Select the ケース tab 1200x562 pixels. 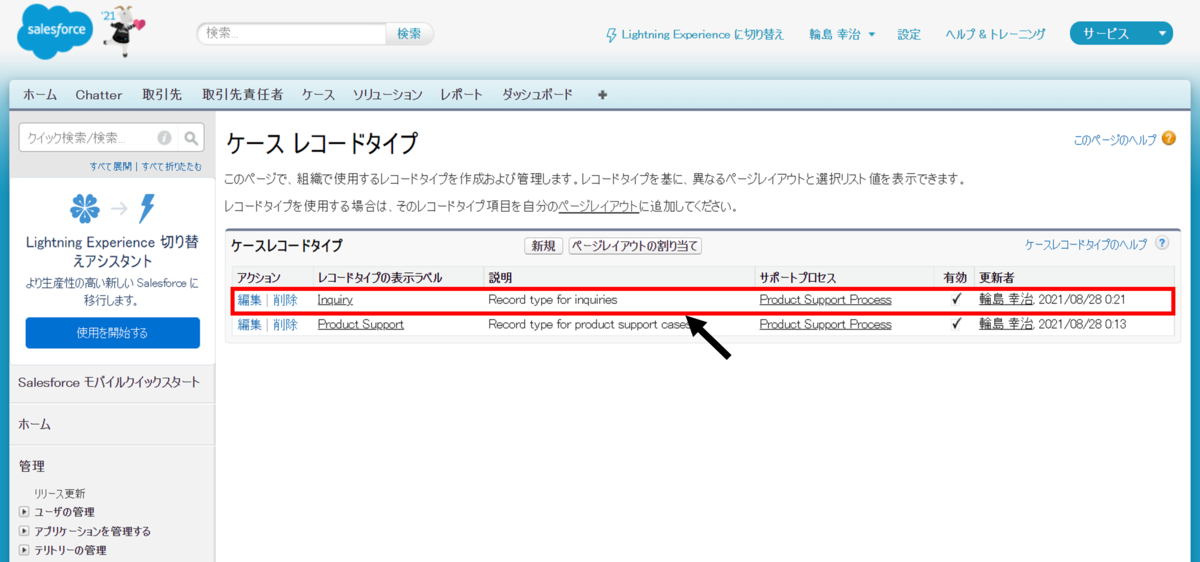pos(318,95)
